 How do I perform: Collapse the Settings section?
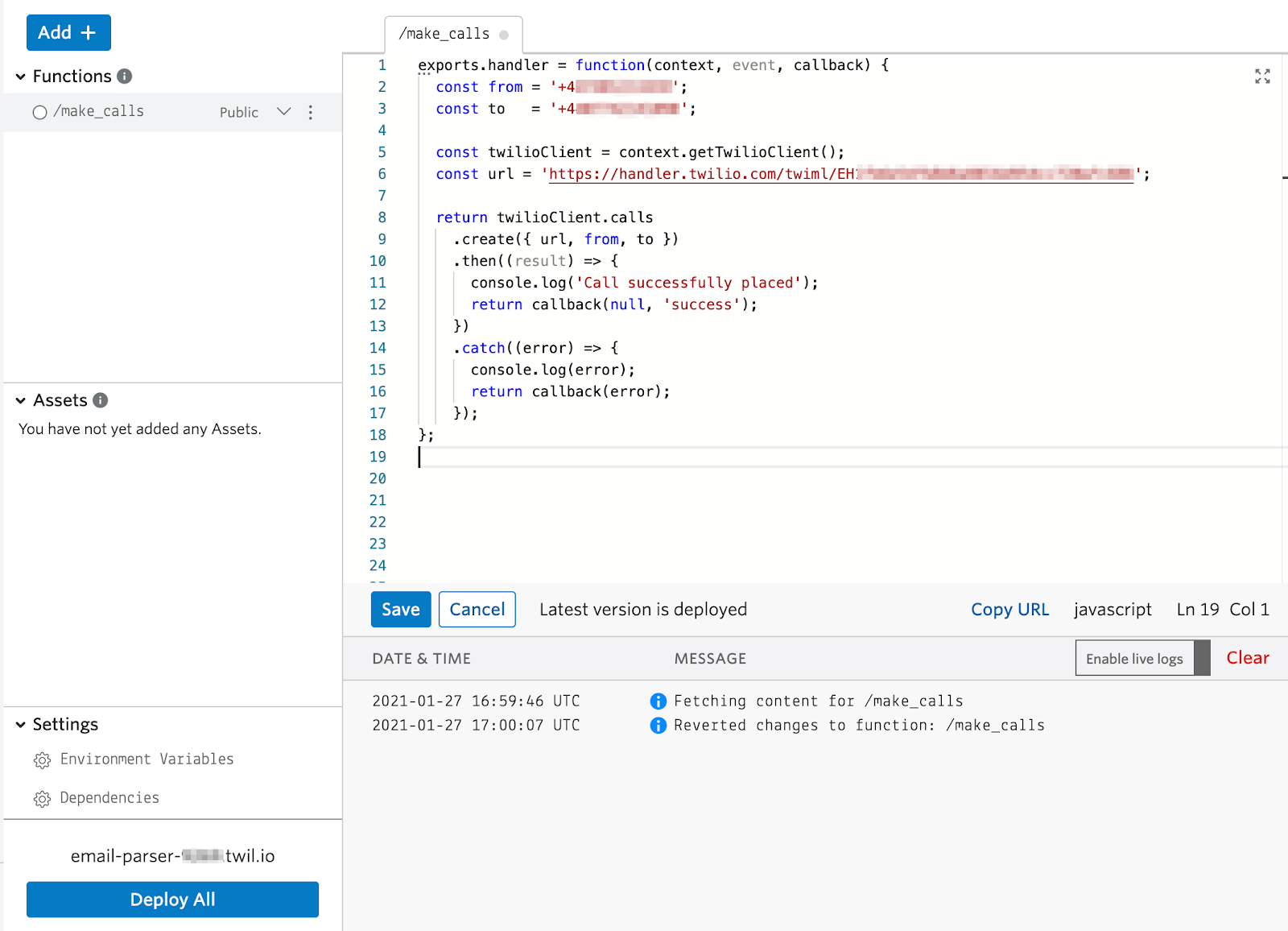click(x=21, y=725)
